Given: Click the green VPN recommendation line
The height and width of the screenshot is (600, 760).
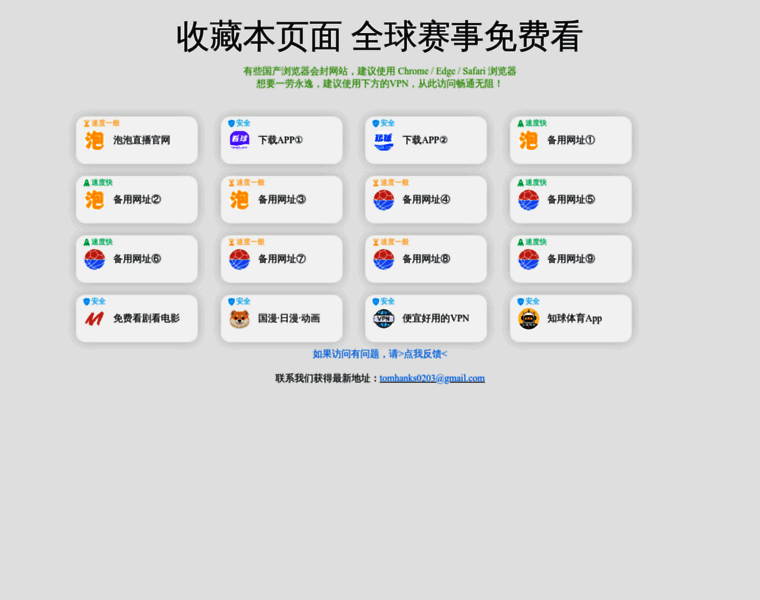Looking at the screenshot, I should 380,84.
